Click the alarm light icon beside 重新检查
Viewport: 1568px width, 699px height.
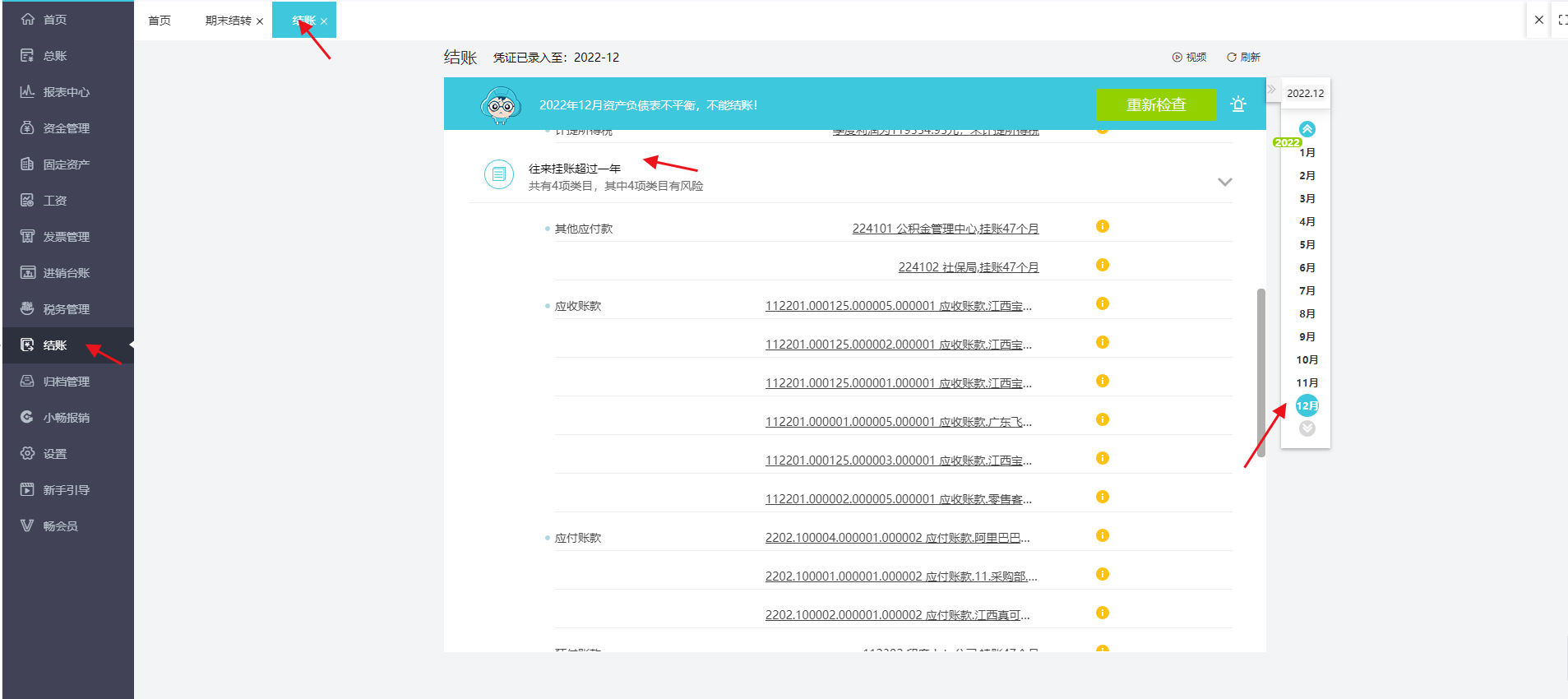pyautogui.click(x=1237, y=104)
